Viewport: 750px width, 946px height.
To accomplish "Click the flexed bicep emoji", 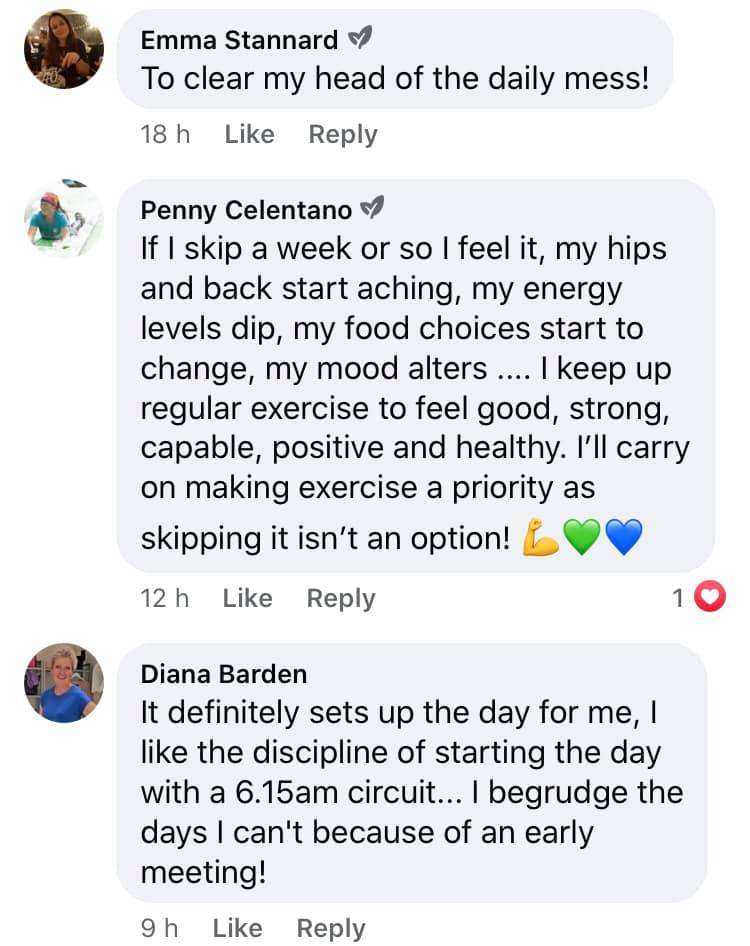I will point(541,540).
